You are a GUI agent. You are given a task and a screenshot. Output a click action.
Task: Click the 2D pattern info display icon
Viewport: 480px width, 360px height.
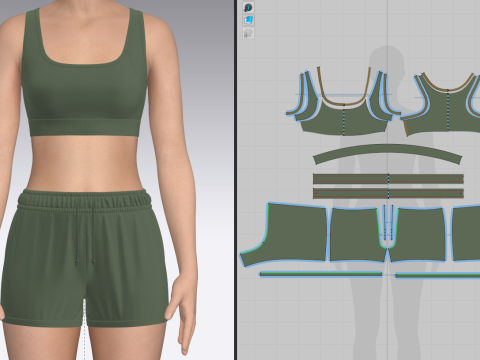tap(248, 7)
